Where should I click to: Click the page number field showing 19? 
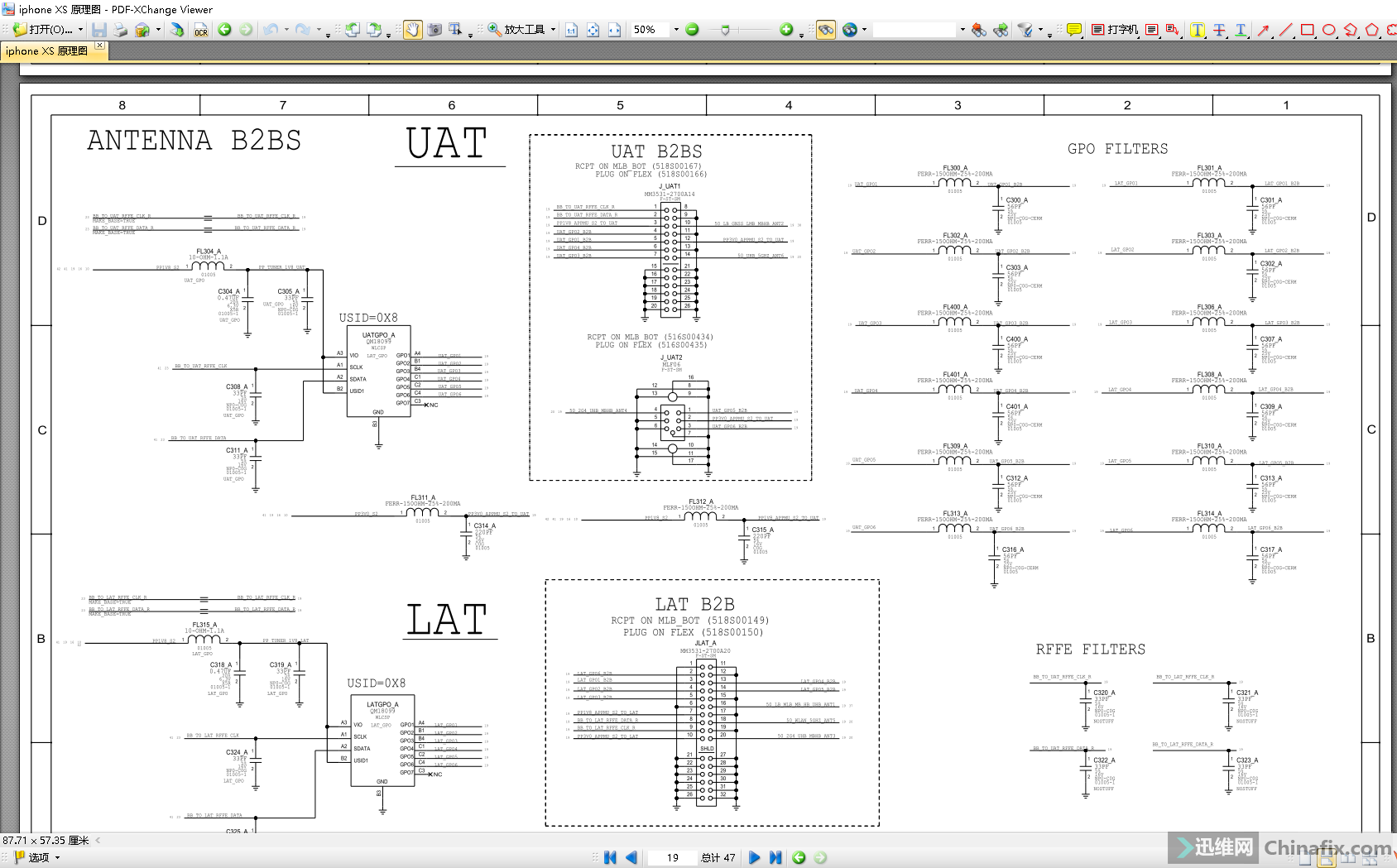coord(672,858)
